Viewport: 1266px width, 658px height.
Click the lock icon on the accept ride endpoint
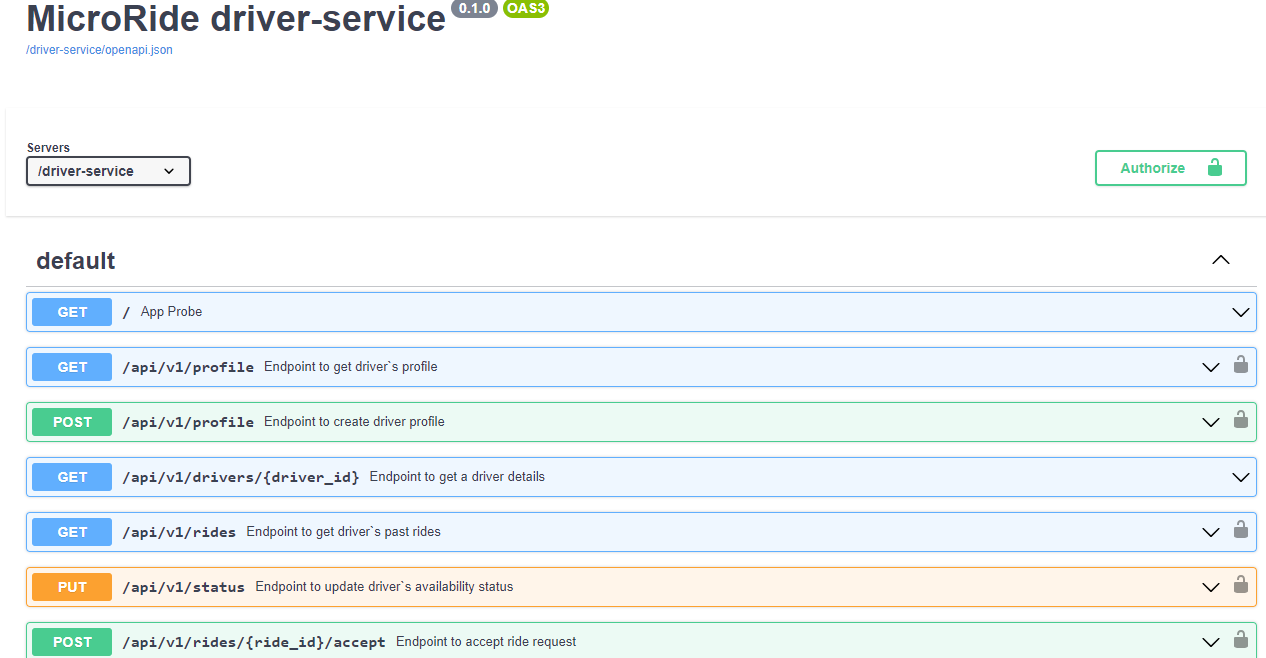pos(1241,640)
